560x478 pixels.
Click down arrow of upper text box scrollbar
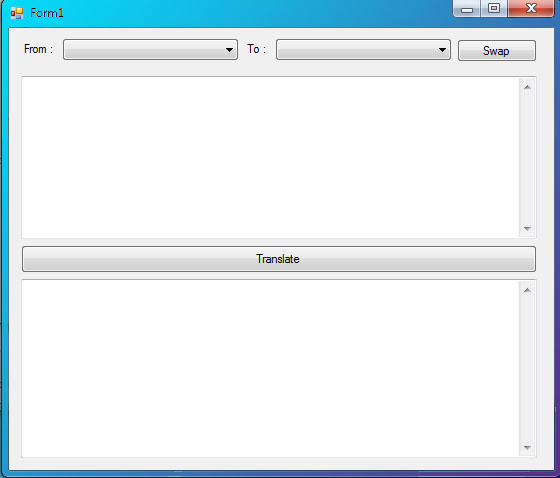527,228
